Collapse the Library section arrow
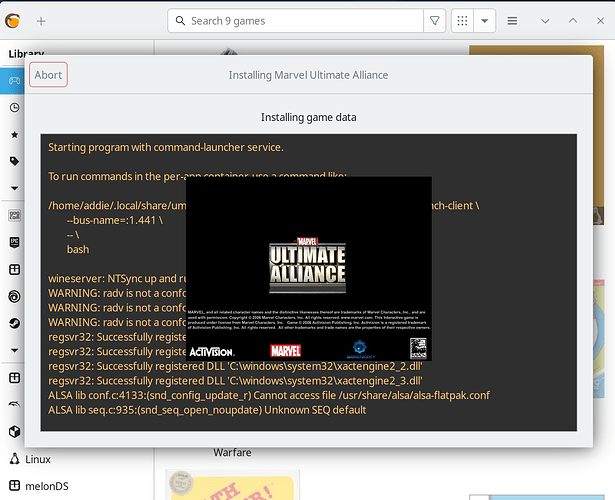The image size is (615, 500). [15, 188]
